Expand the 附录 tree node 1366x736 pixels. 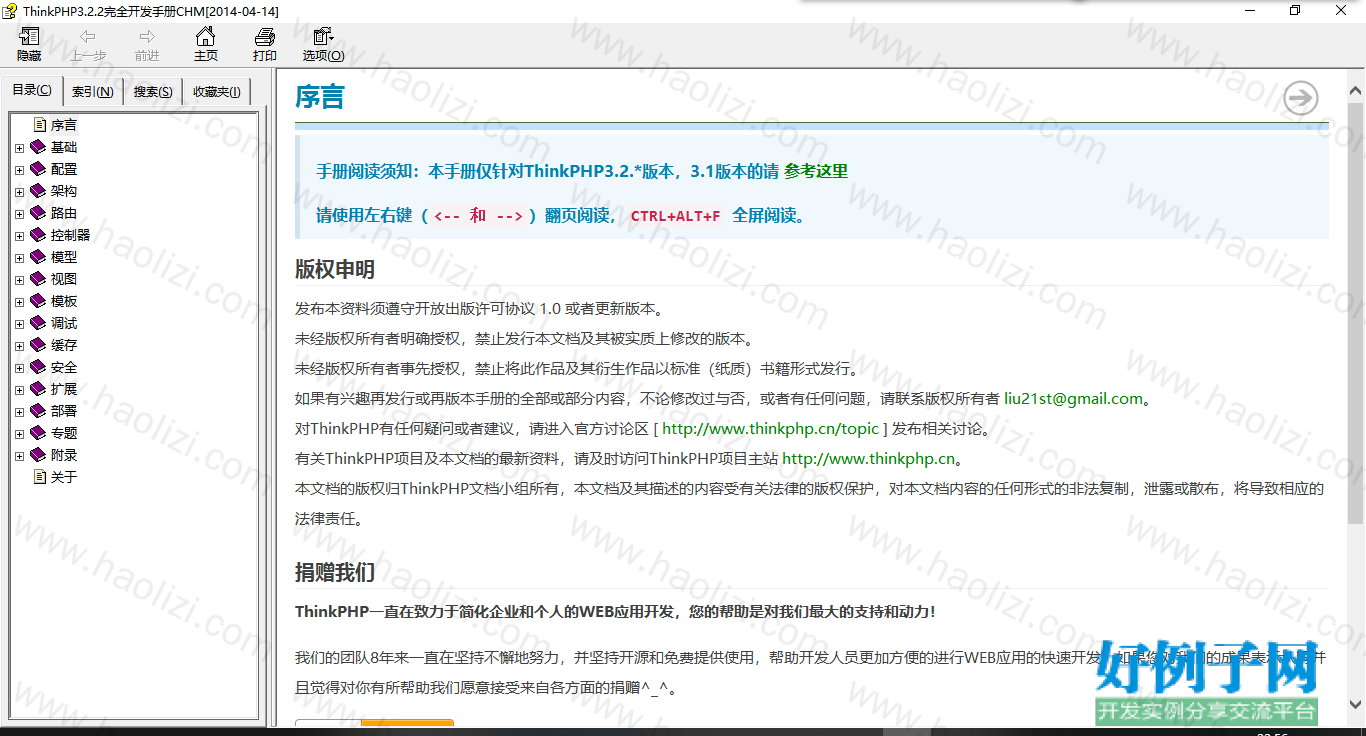19,456
